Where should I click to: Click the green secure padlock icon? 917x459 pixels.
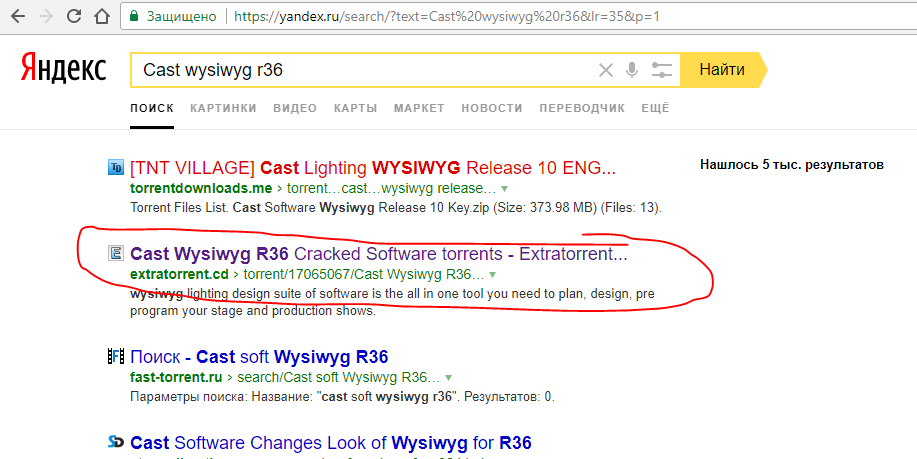pos(135,16)
